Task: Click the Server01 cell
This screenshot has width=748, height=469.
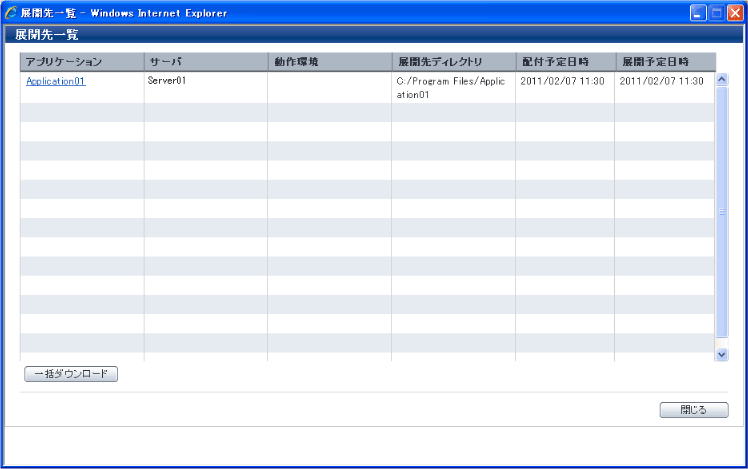Action: pos(167,81)
